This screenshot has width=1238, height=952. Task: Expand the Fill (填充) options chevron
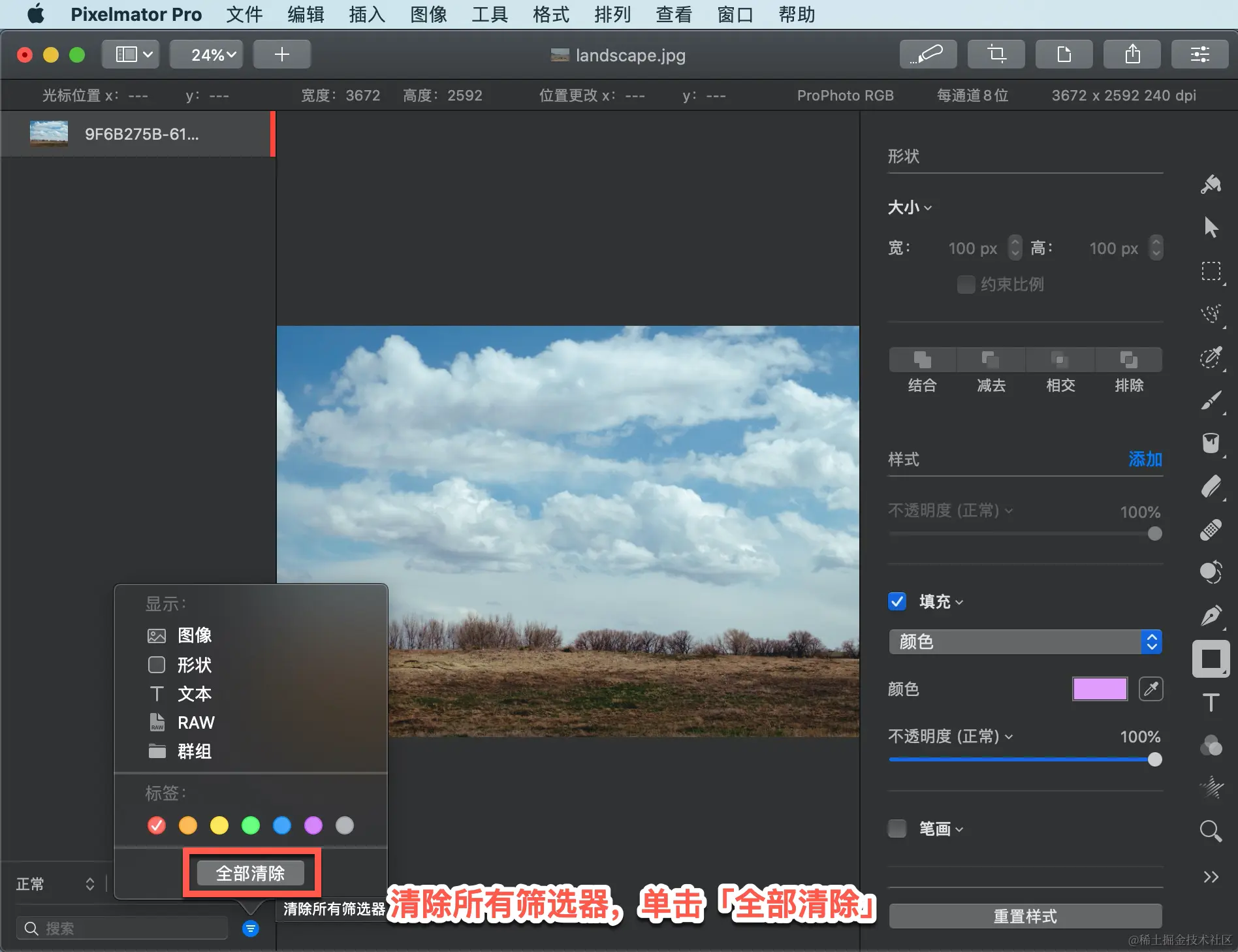pos(959,602)
